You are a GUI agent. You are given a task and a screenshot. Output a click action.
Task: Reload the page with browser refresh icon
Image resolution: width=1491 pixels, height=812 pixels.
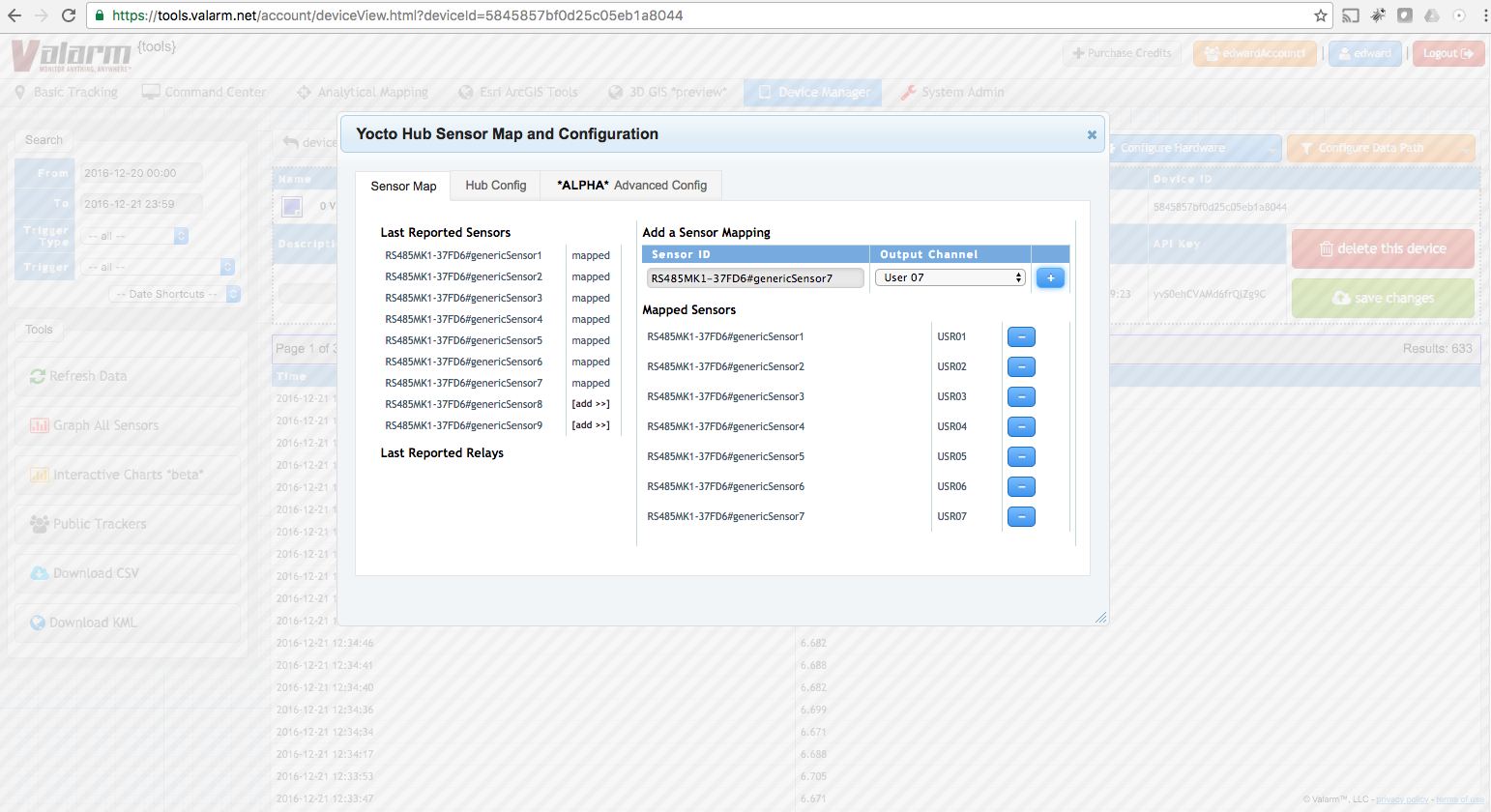pos(69,15)
